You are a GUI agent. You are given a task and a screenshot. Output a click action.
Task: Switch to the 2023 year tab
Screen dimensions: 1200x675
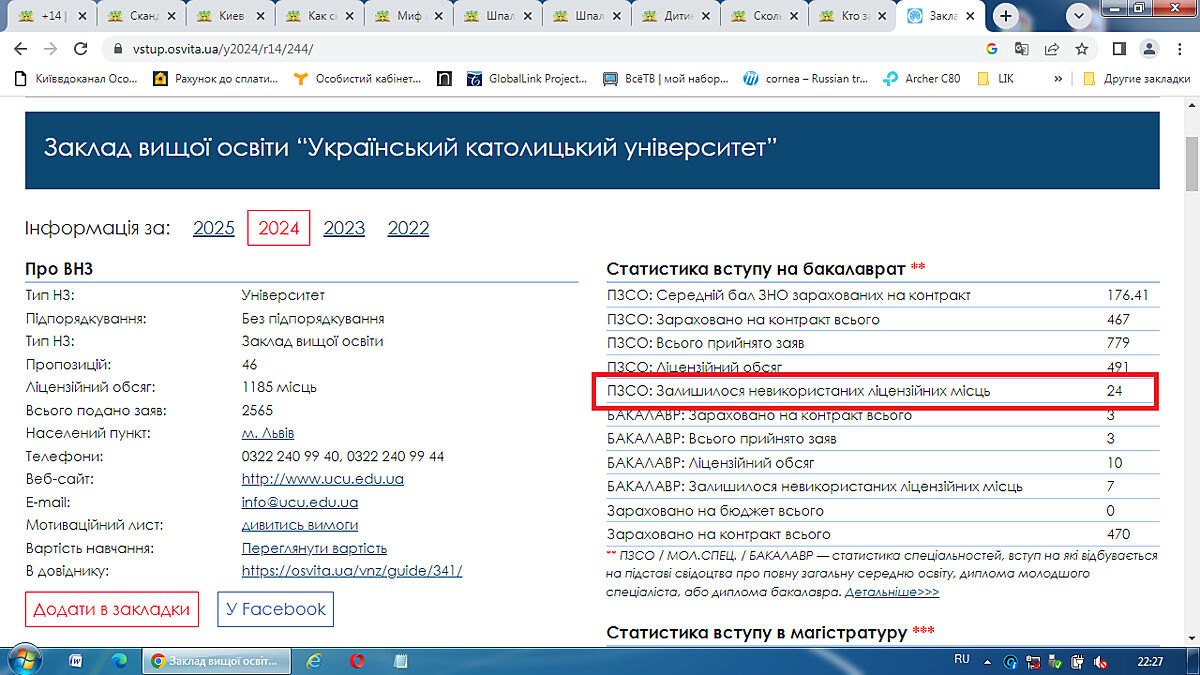point(344,228)
